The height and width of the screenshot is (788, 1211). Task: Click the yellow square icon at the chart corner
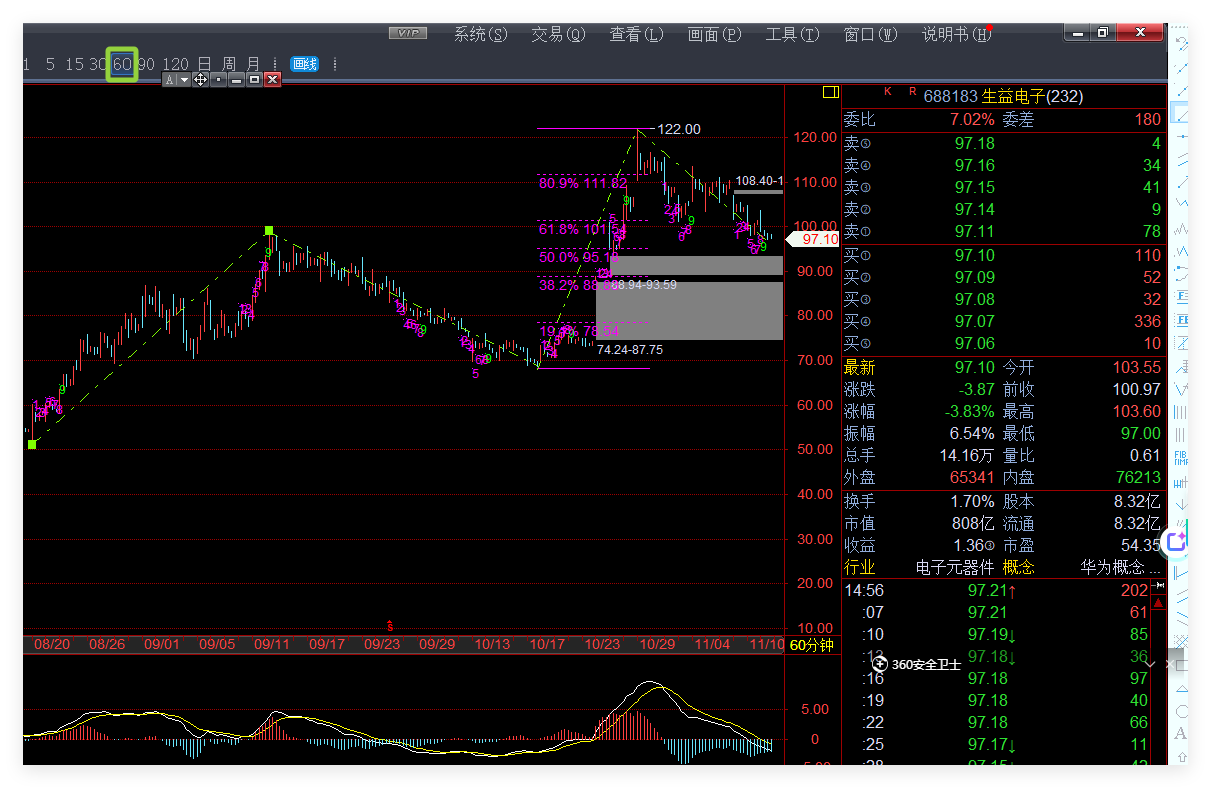830,92
